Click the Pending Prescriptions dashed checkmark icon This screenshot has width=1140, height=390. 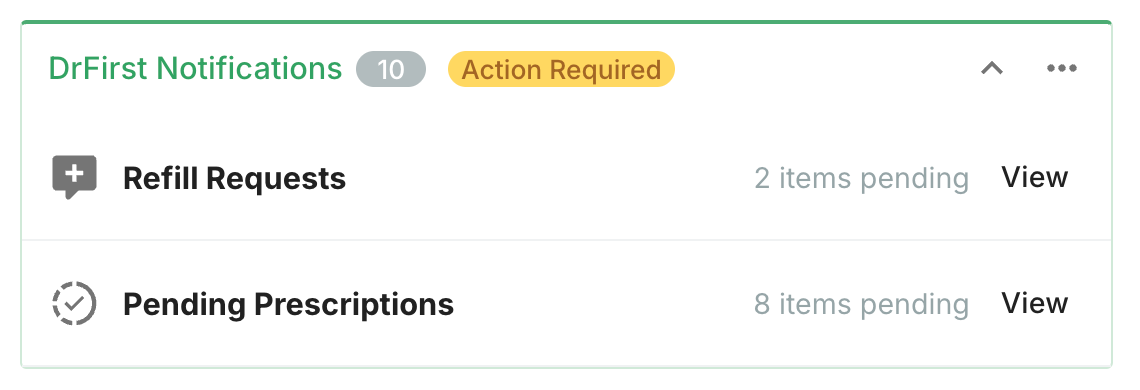click(x=74, y=303)
